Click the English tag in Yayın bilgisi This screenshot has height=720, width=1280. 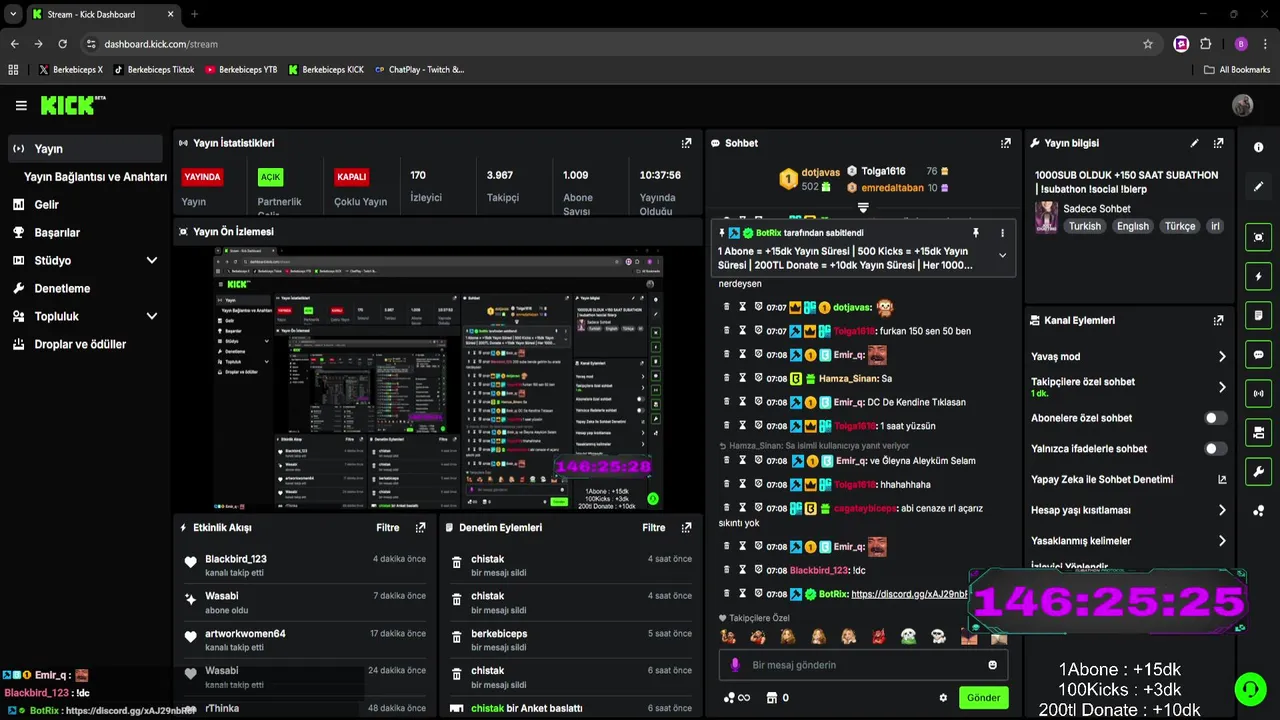pos(1133,226)
